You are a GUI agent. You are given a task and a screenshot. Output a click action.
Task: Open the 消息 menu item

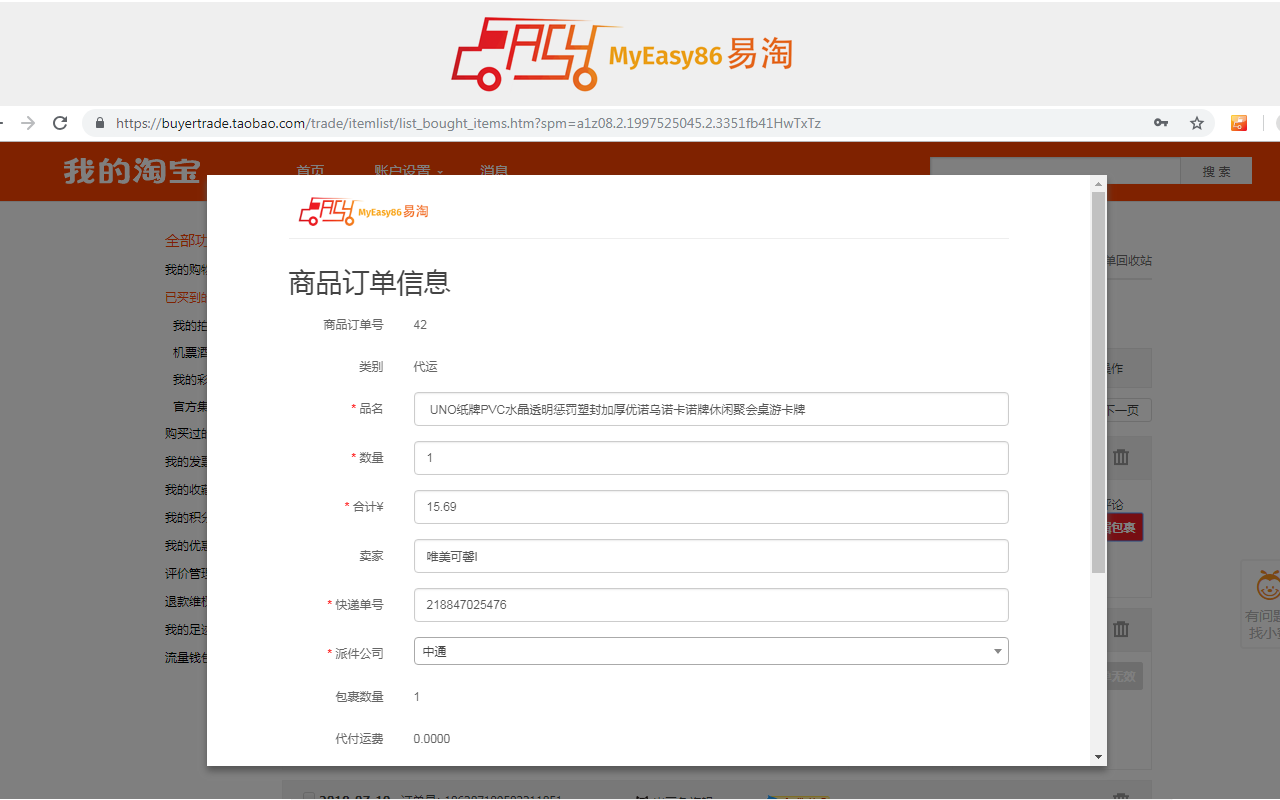click(492, 171)
